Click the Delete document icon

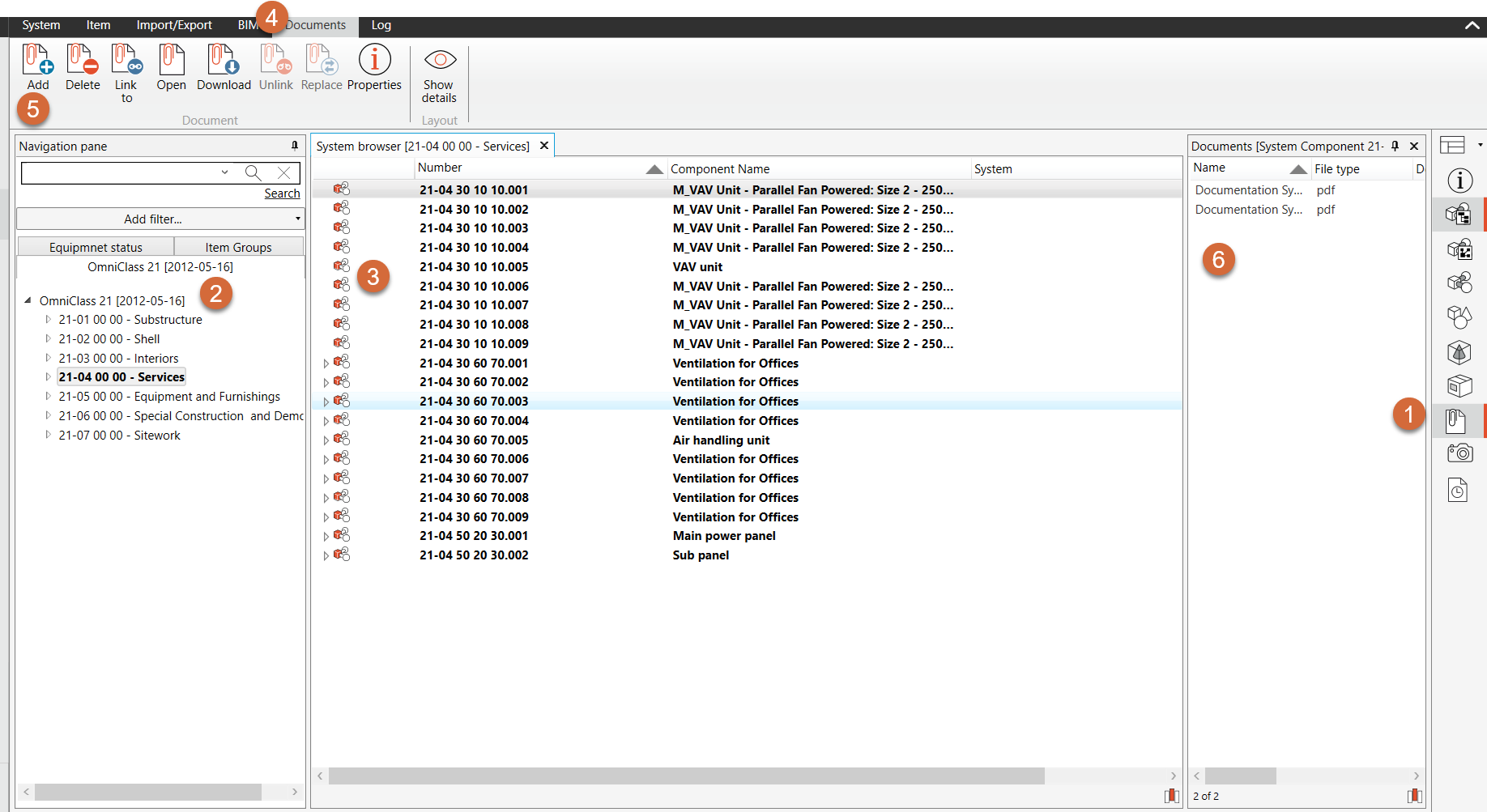(x=83, y=61)
